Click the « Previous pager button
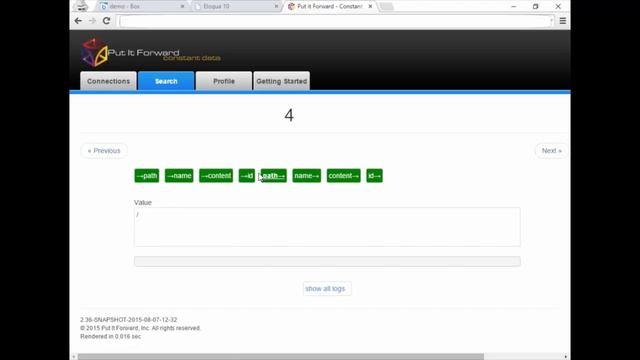Image resolution: width=640 pixels, height=360 pixels. (x=104, y=151)
